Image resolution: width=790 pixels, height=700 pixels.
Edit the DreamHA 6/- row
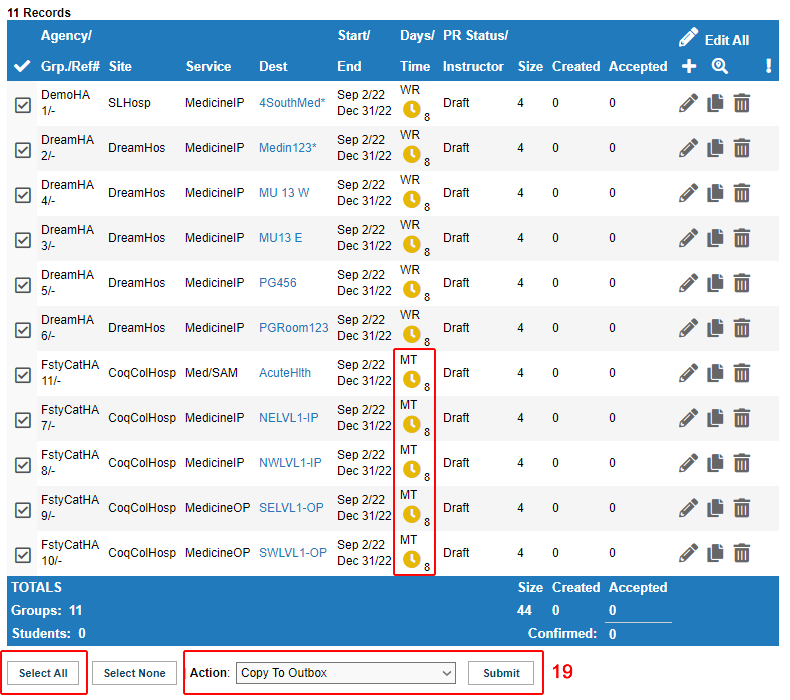pyautogui.click(x=688, y=328)
